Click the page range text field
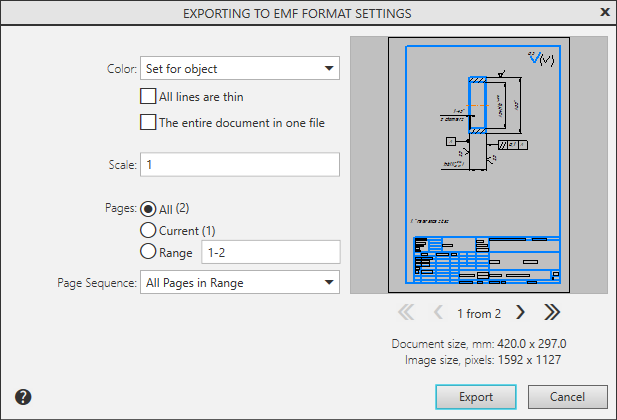The width and height of the screenshot is (617, 420). [270, 252]
